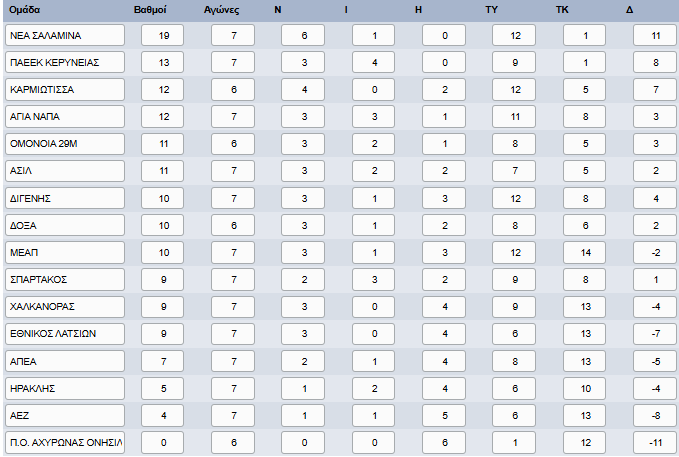Image resolution: width=679 pixels, height=457 pixels.
Task: Click the ΤΥ column header
Action: (492, 9)
